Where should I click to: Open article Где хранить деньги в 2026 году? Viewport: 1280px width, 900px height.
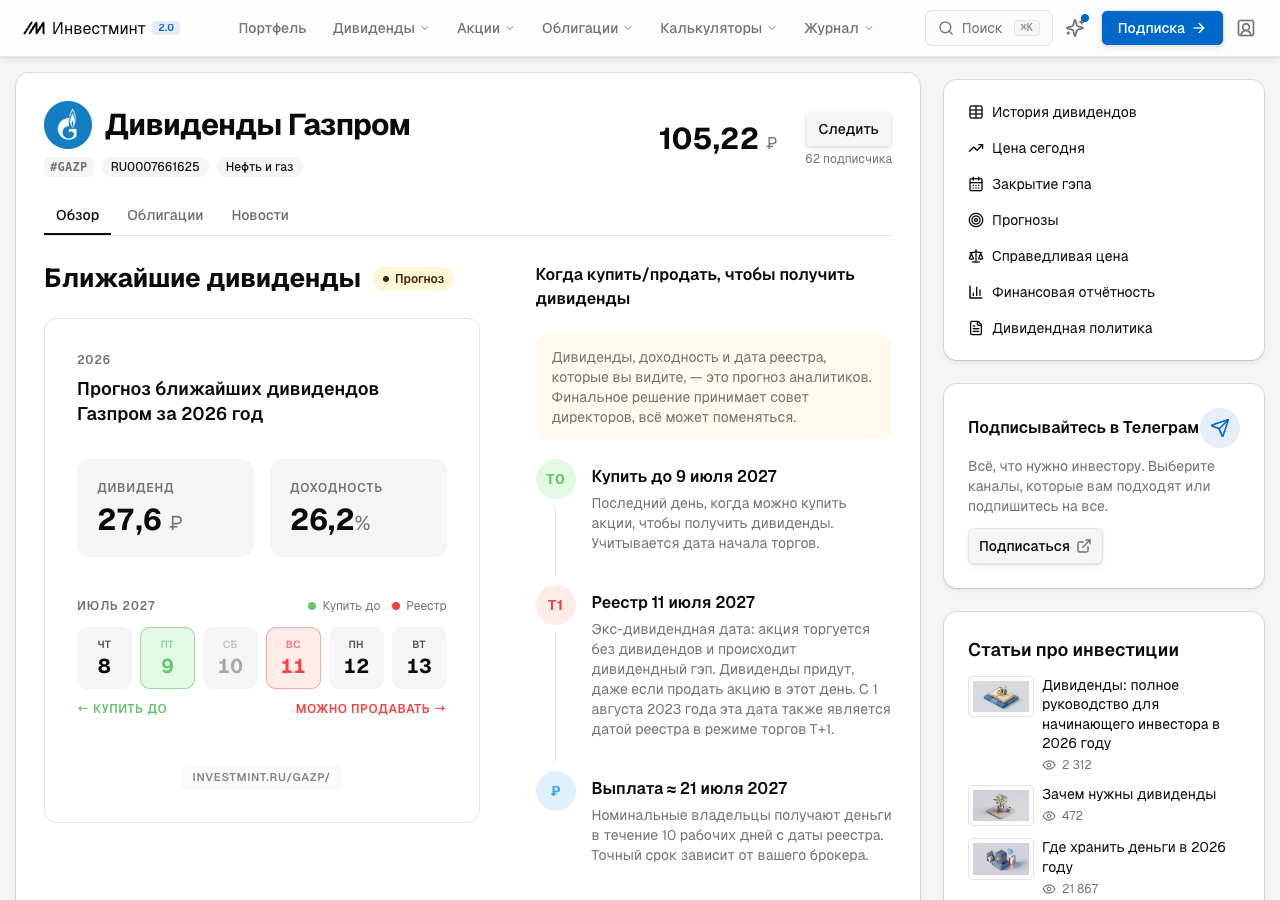1134,857
